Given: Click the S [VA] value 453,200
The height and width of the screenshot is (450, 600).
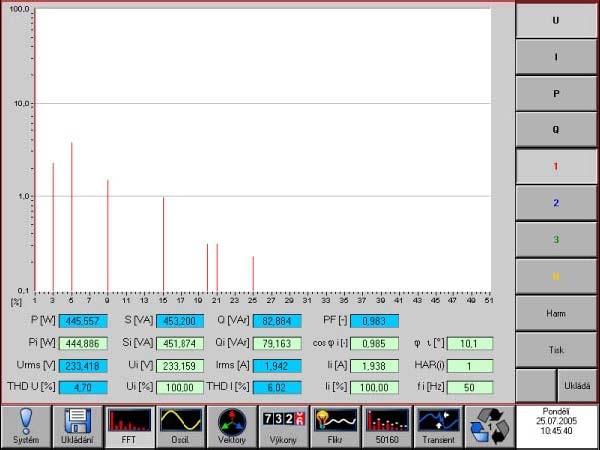Looking at the screenshot, I should point(180,321).
